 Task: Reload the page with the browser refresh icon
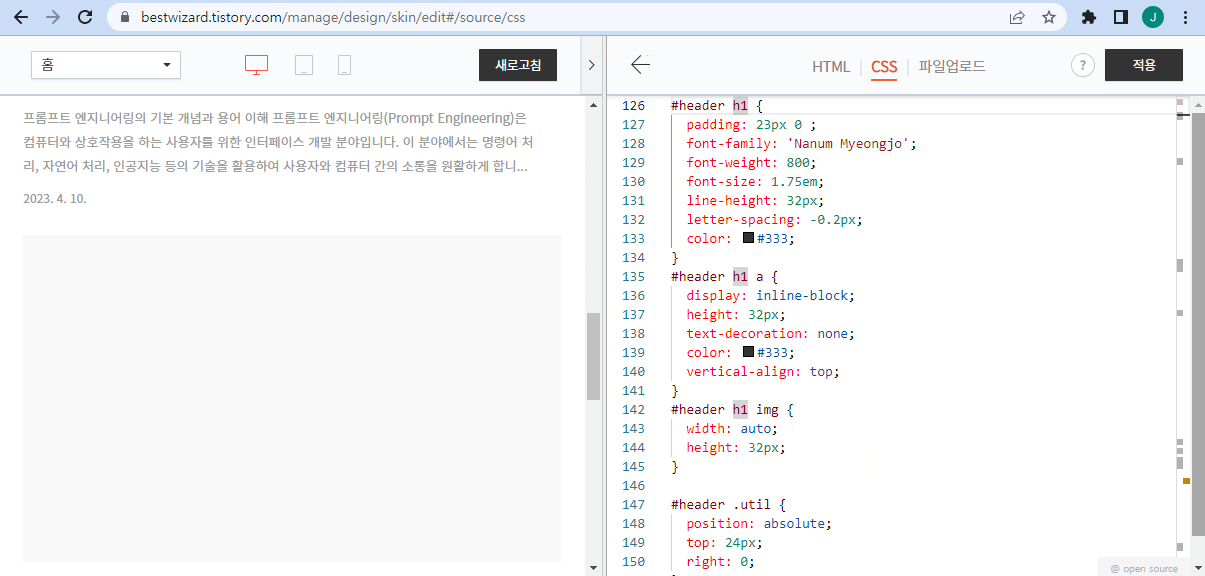coord(83,16)
